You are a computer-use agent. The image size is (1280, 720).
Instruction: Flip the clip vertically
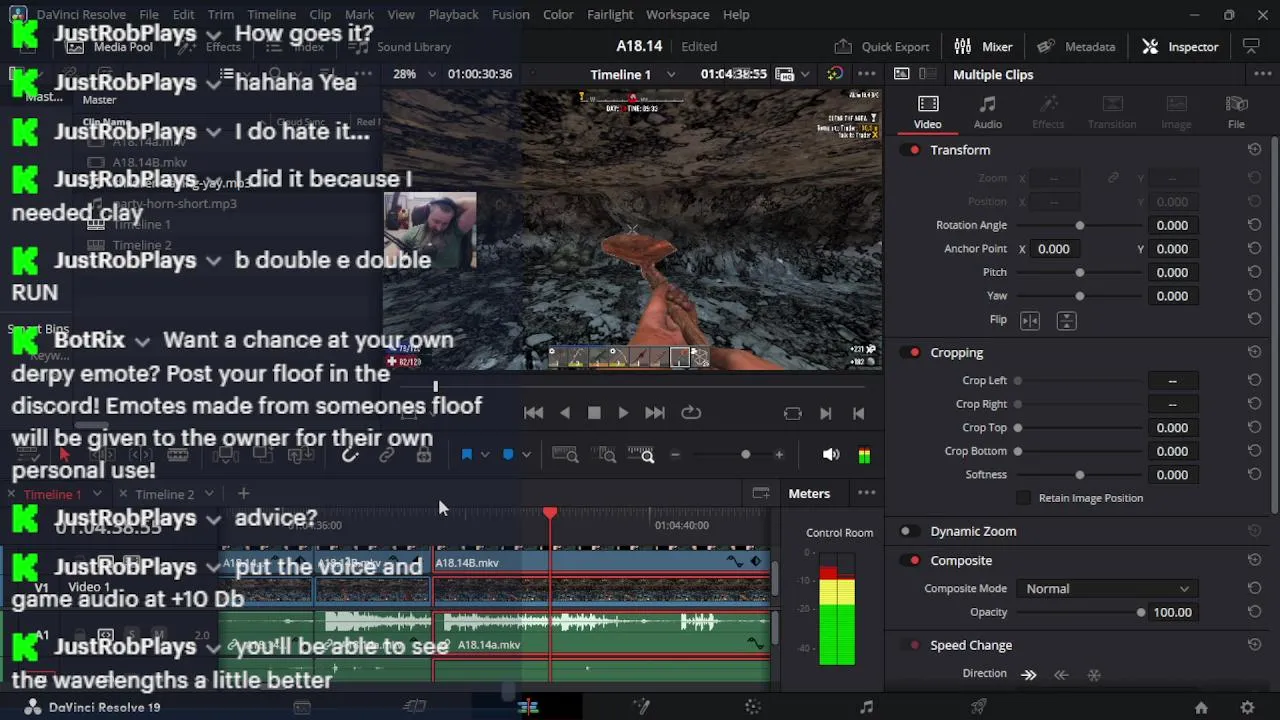(x=1066, y=320)
